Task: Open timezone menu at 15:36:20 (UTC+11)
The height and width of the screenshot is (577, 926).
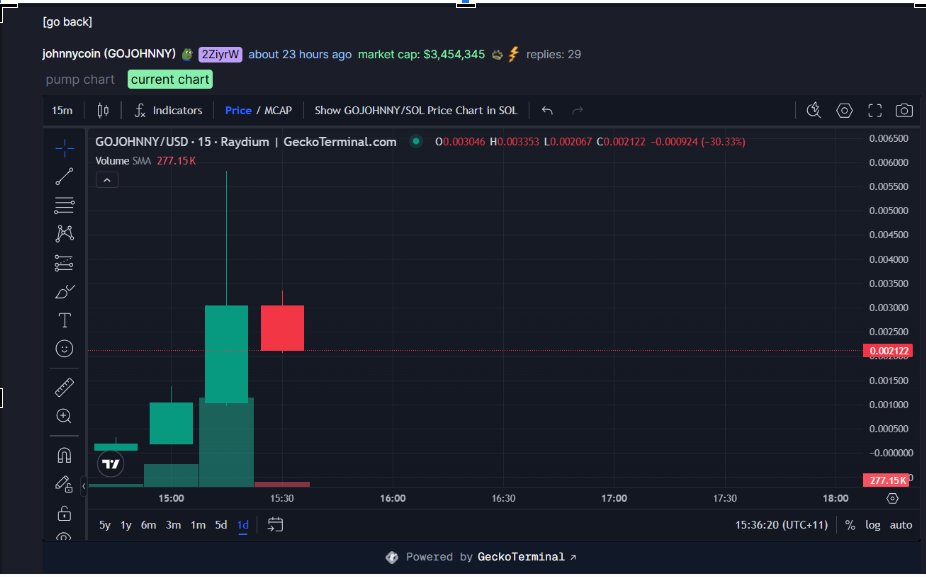Action: point(781,525)
